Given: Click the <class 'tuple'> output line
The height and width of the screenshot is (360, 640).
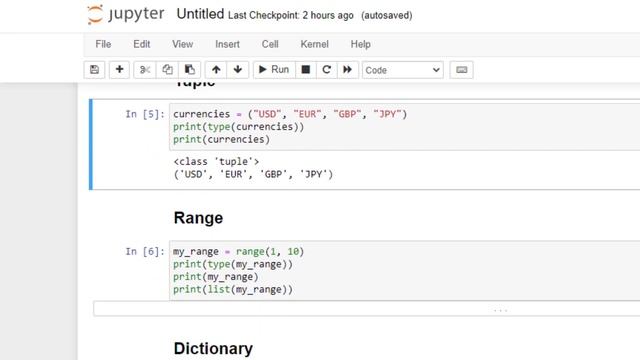Looking at the screenshot, I should (x=216, y=162).
